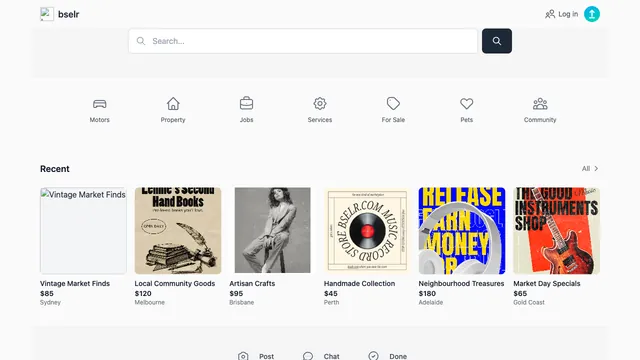Click the Sydney location text
The height and width of the screenshot is (360, 640).
50,302
